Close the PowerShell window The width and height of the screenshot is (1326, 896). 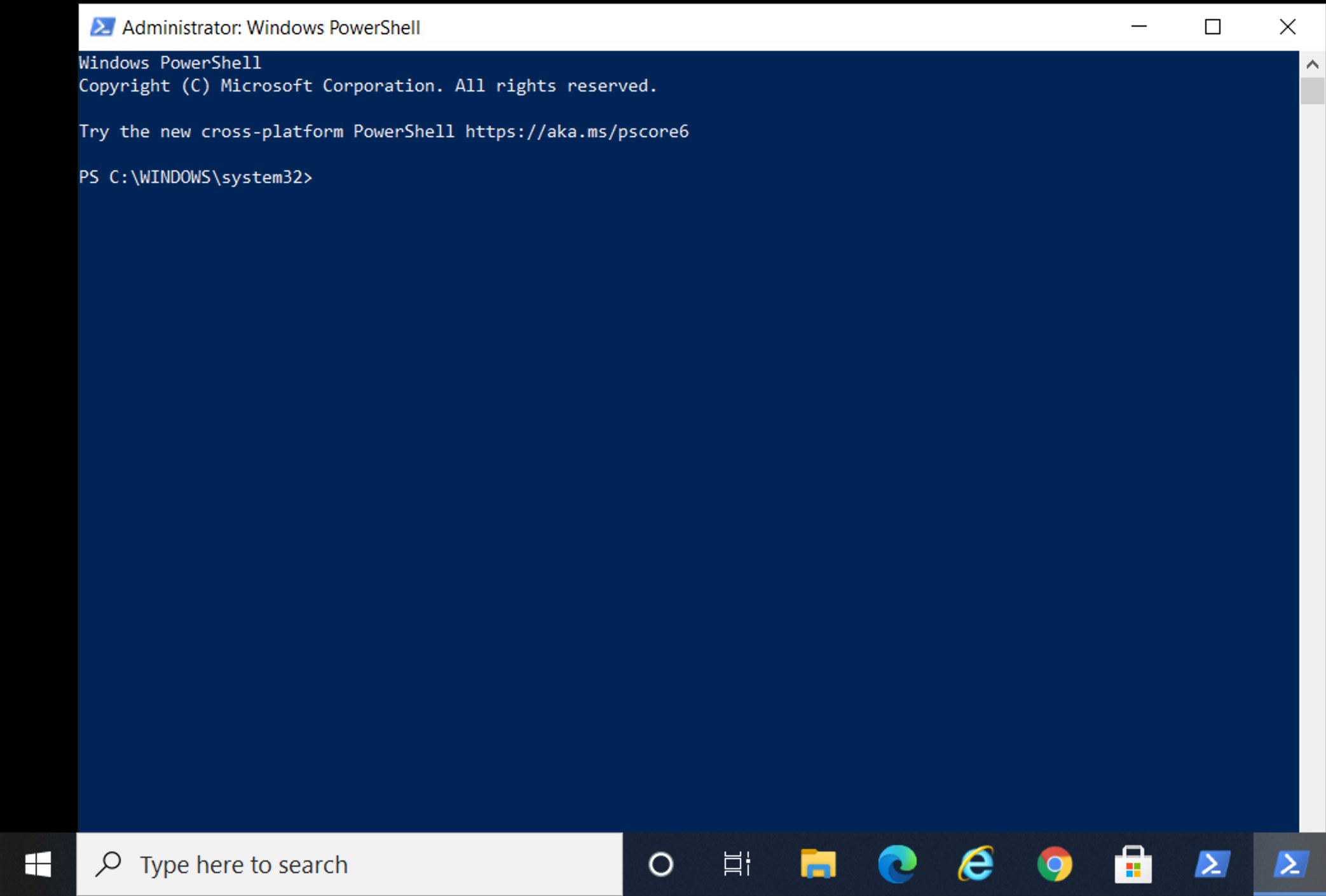click(1287, 27)
